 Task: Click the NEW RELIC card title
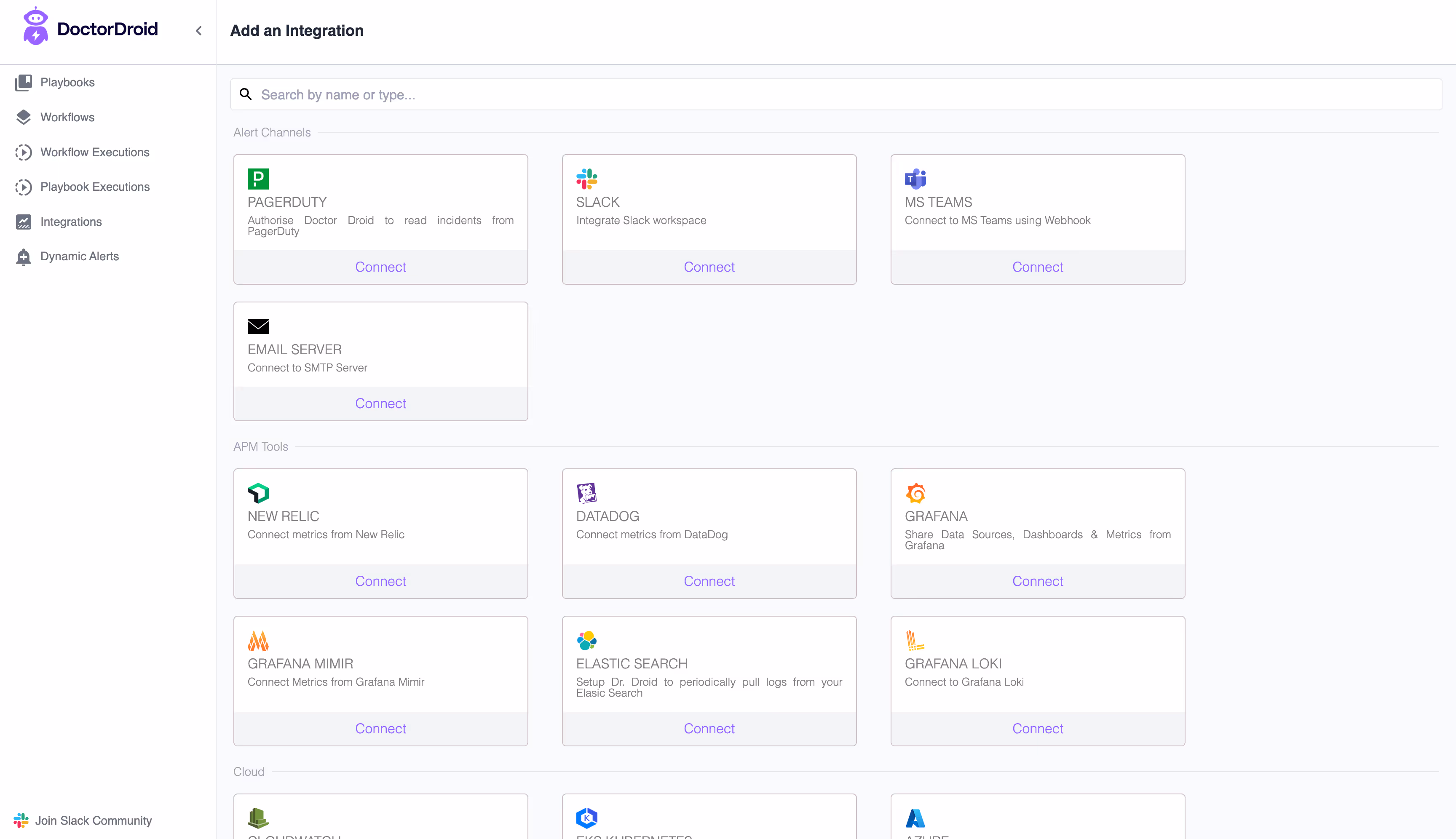pyautogui.click(x=283, y=516)
